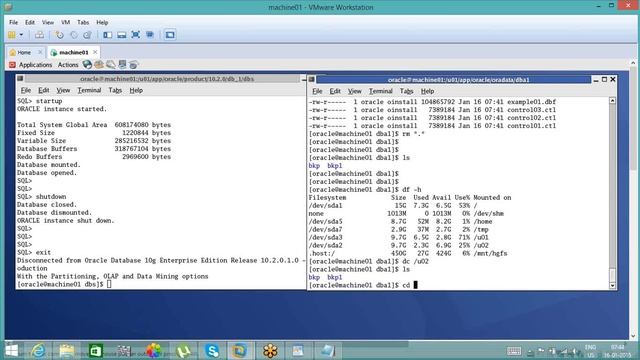Open window menu icon of dbs terminal
The width and height of the screenshot is (640, 360).
click(20, 78)
